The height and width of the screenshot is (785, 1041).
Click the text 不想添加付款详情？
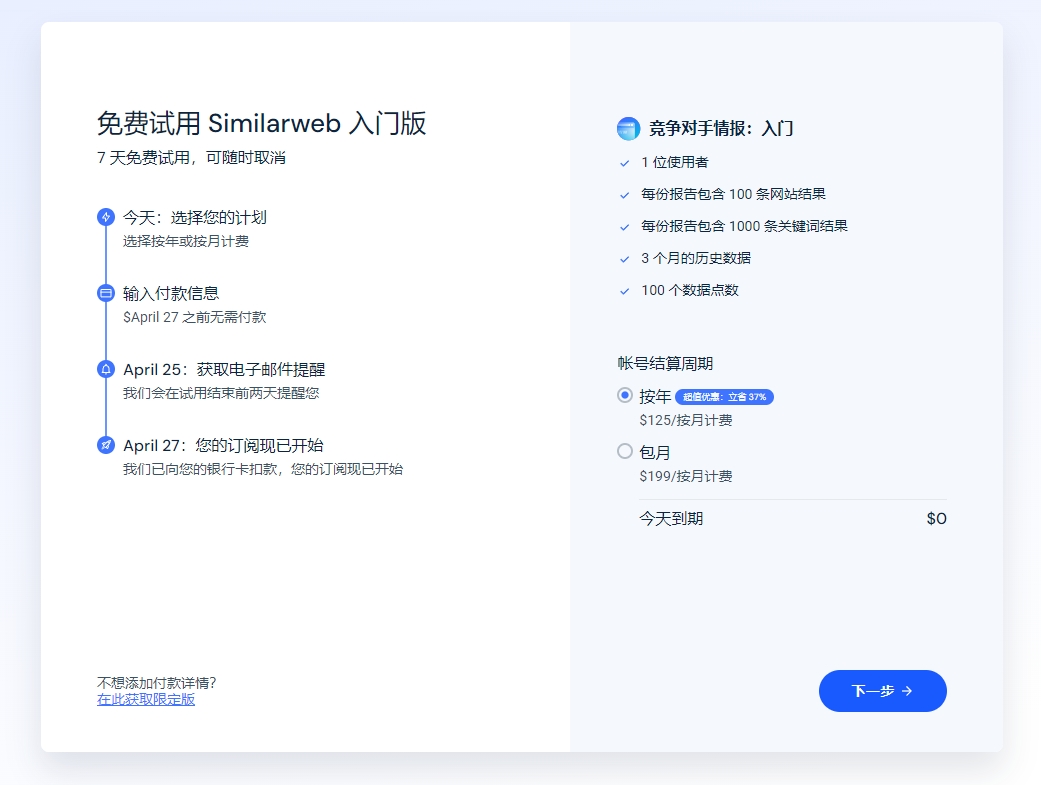(x=157, y=683)
